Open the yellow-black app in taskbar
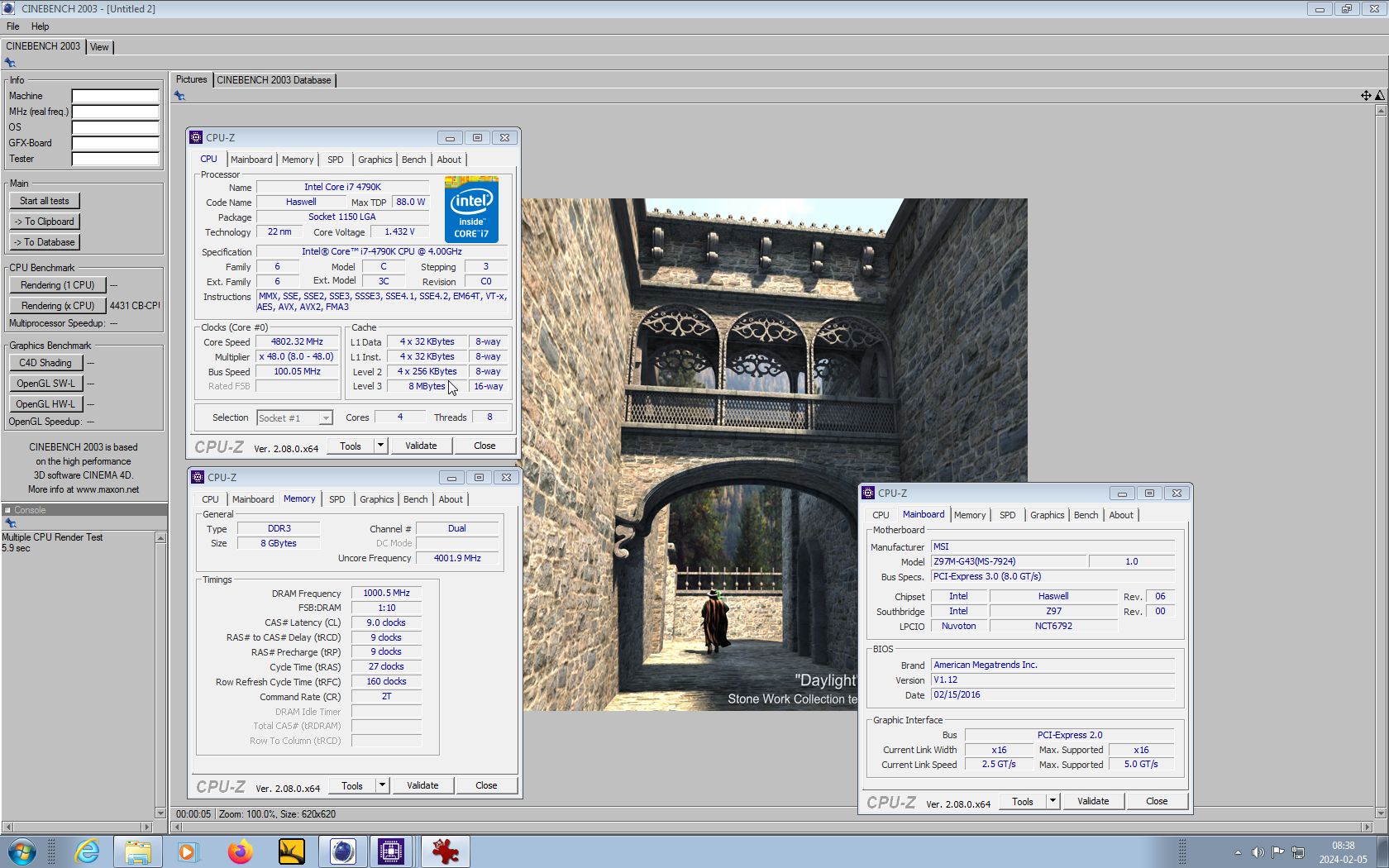This screenshot has height=868, width=1389. (x=291, y=851)
